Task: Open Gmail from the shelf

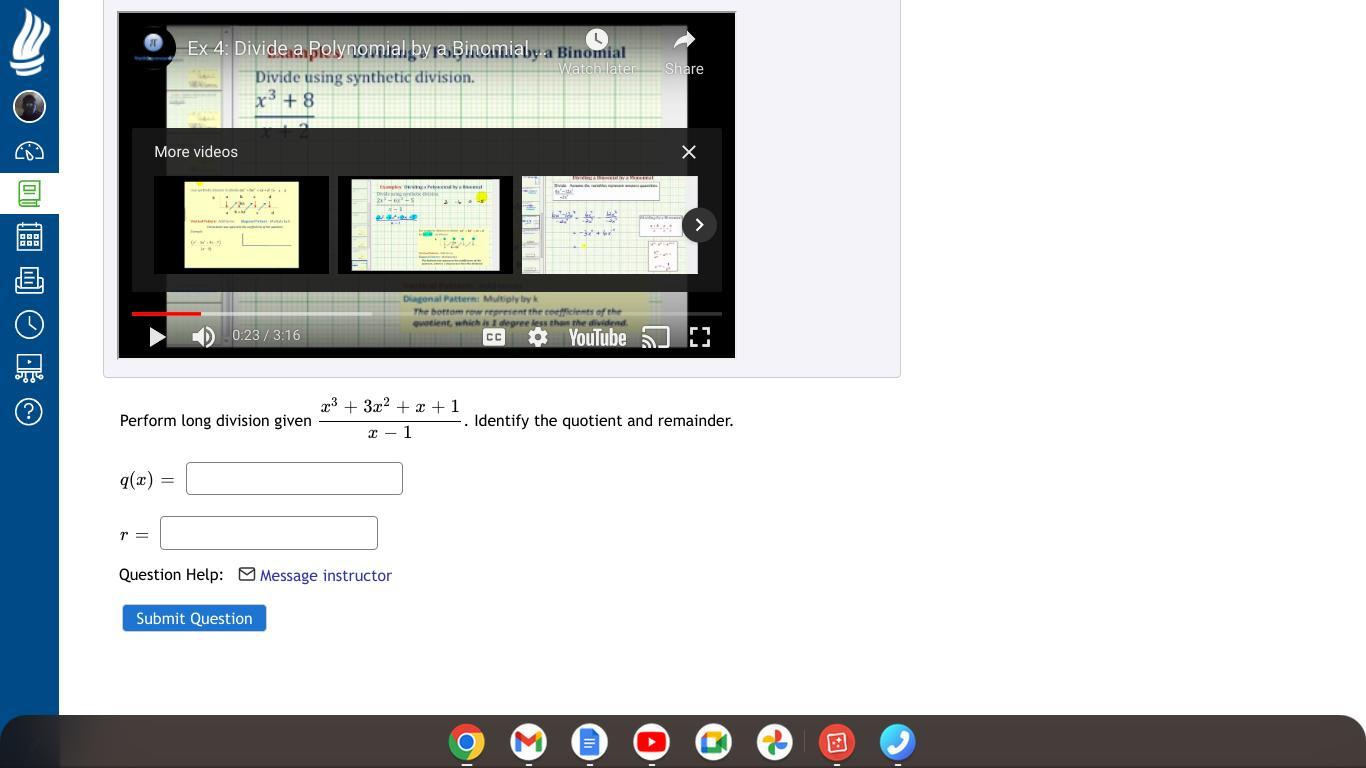Action: [x=528, y=742]
